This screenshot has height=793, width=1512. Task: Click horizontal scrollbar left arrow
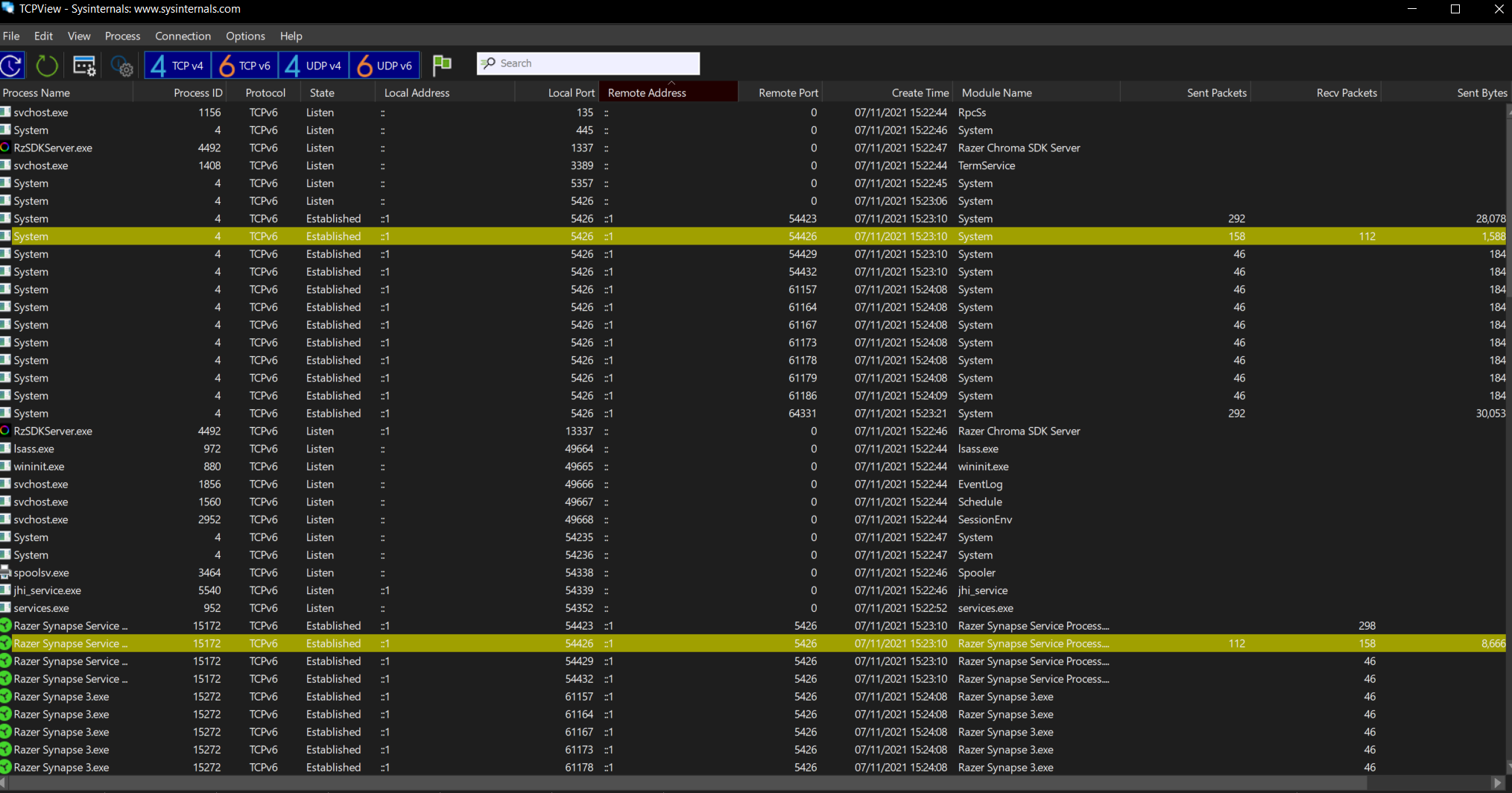pyautogui.click(x=4, y=783)
